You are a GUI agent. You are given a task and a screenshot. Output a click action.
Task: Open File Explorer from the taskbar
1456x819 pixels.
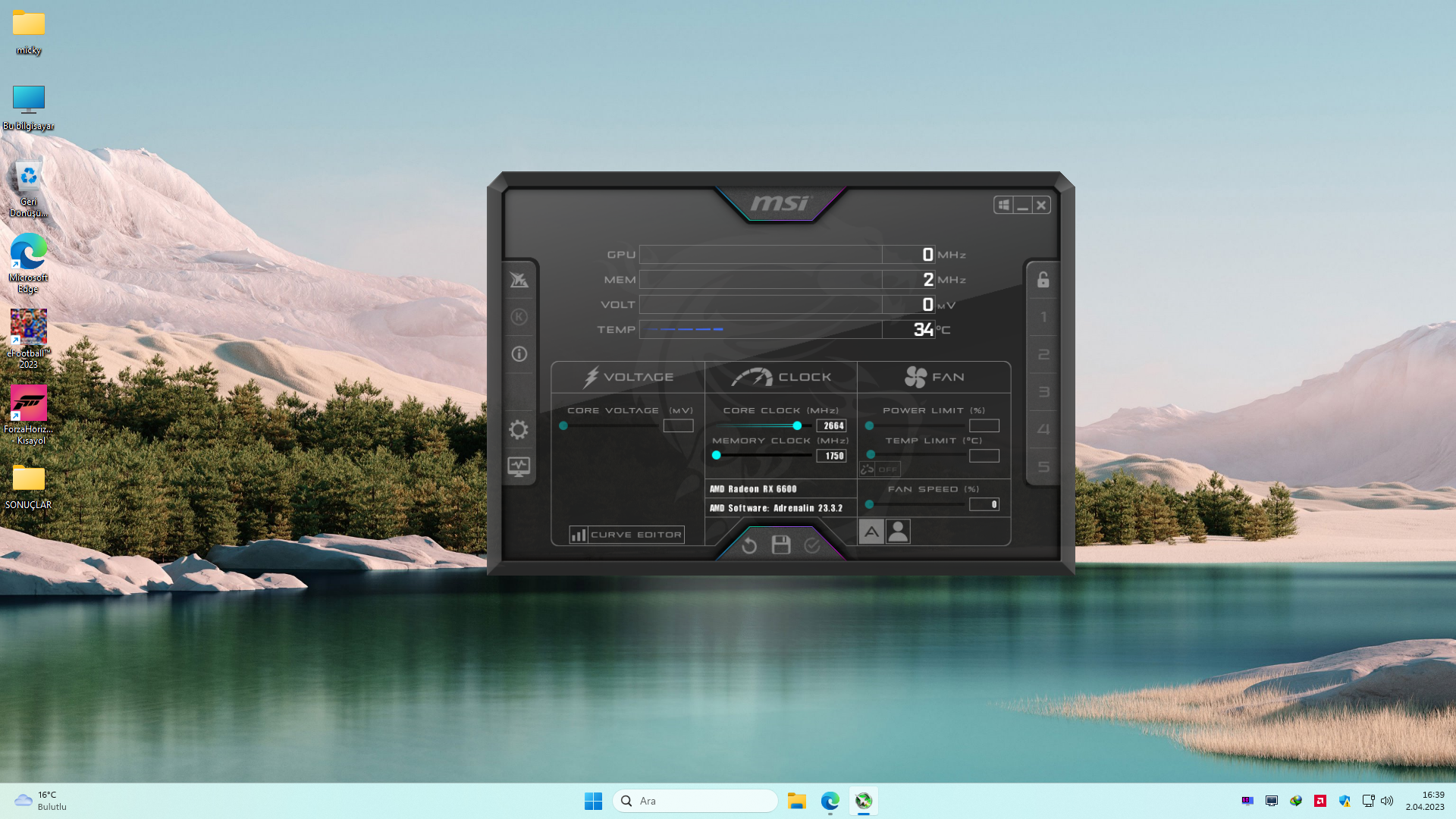[x=796, y=801]
